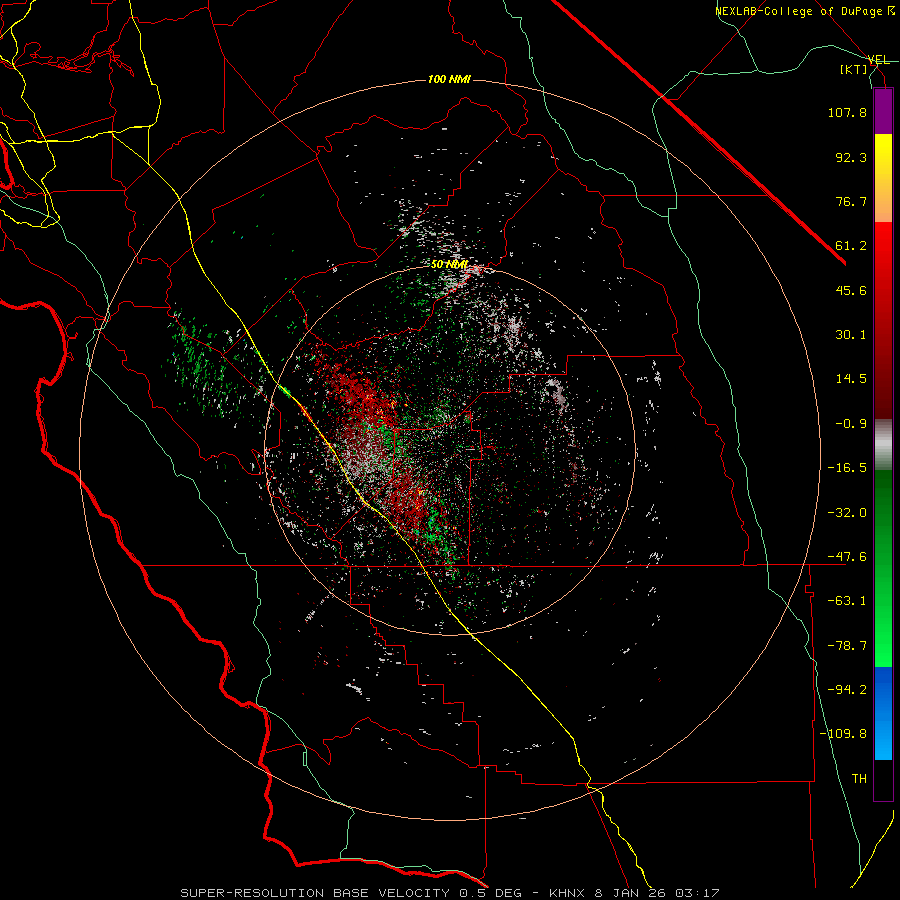Click the TH threshold label
The image size is (900, 900).
click(859, 779)
